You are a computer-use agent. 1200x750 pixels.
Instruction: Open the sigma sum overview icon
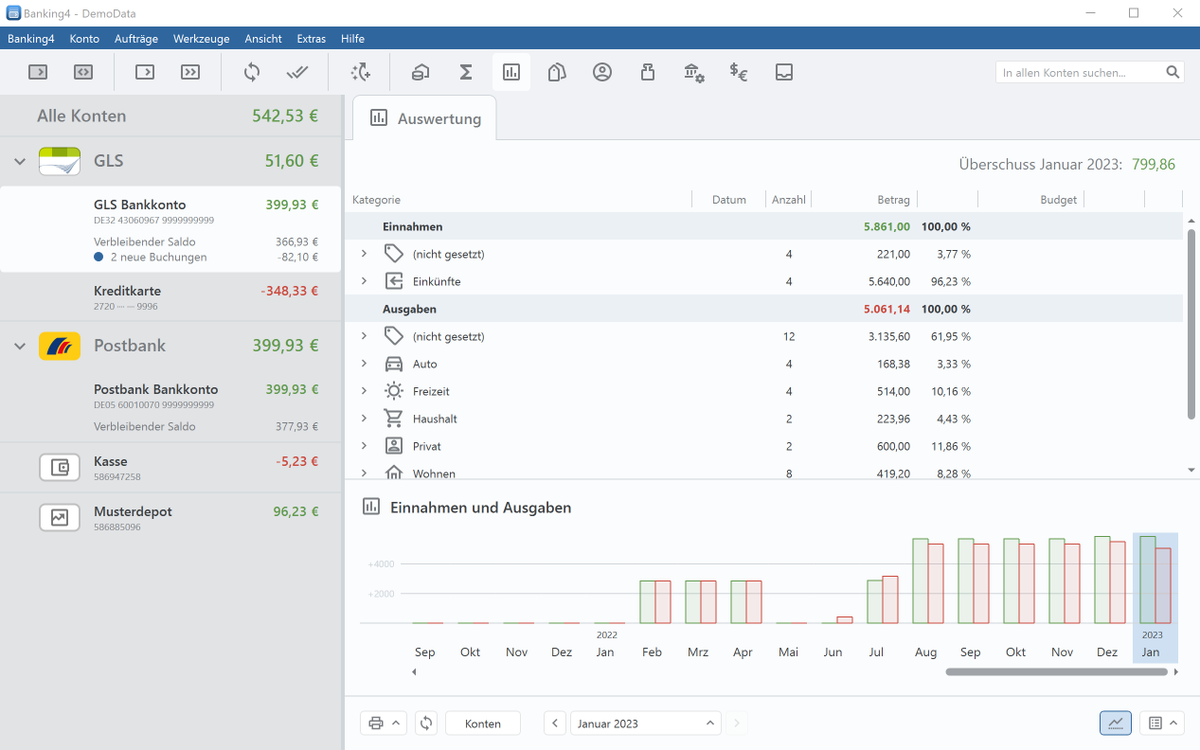point(466,72)
